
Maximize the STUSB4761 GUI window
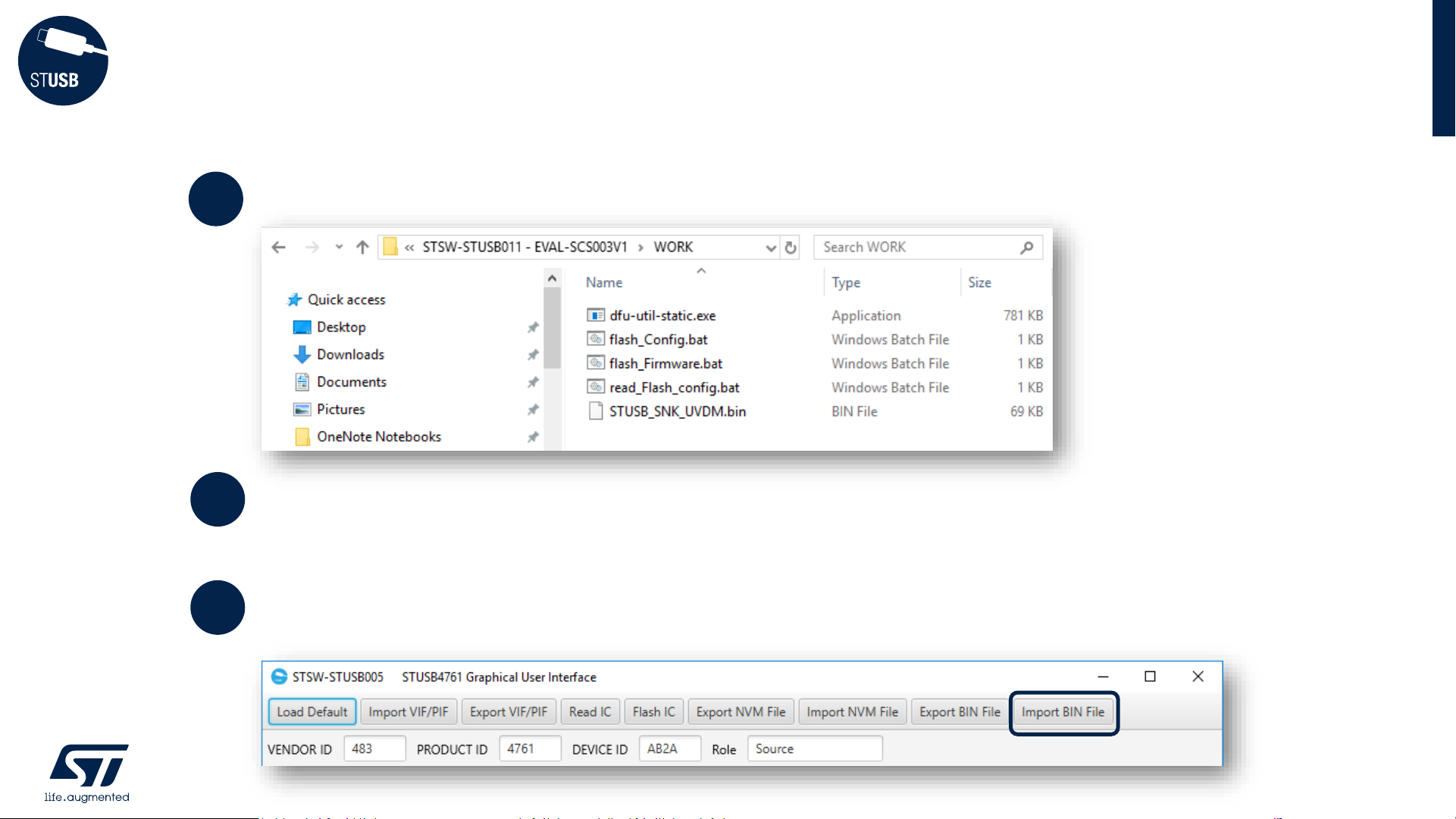pyautogui.click(x=1150, y=677)
